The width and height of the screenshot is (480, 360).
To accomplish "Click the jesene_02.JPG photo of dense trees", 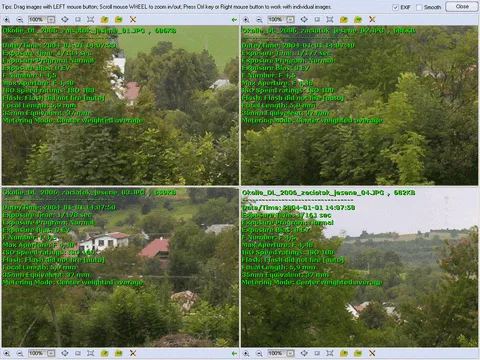I will [359, 105].
